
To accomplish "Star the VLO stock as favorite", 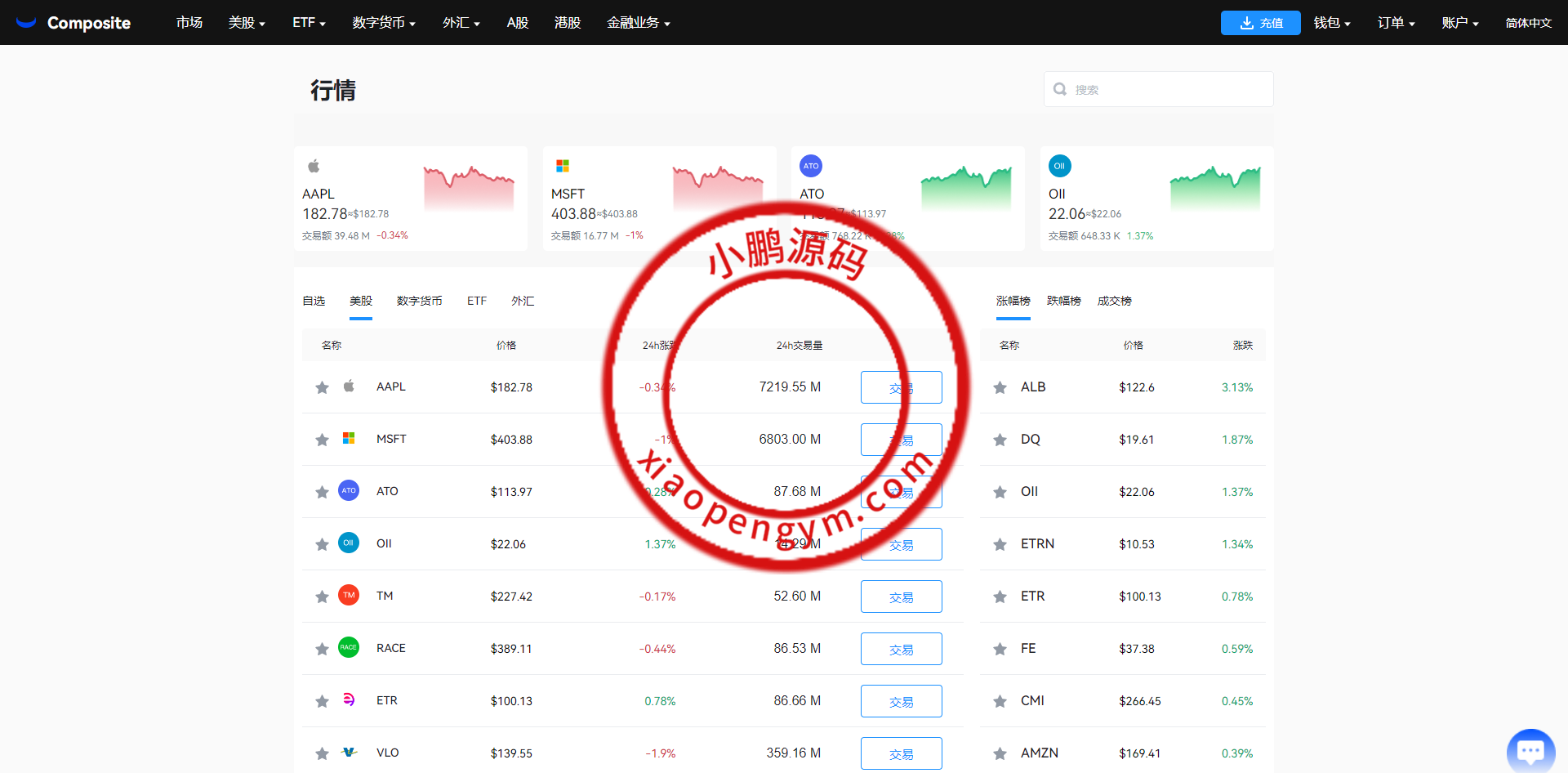I will tap(322, 753).
